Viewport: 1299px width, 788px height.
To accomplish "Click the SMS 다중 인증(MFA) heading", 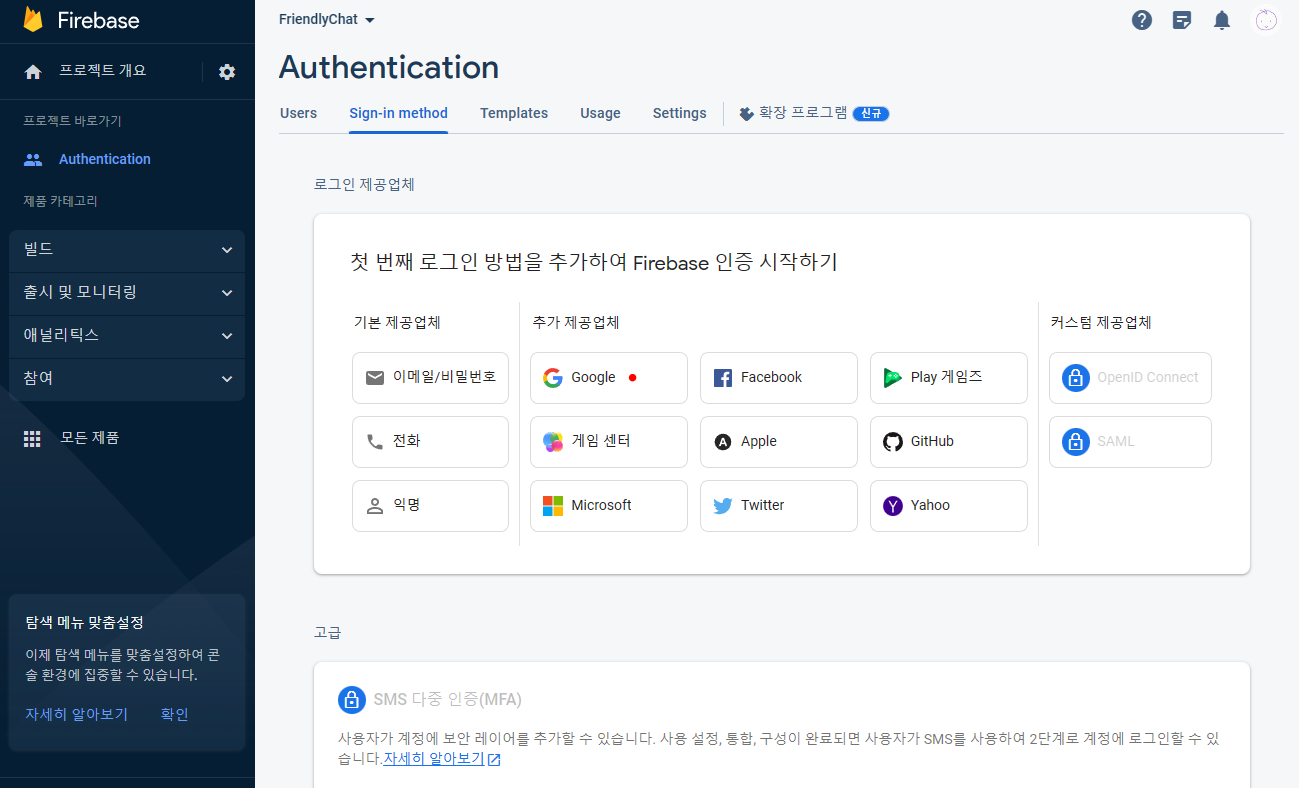I will 447,699.
